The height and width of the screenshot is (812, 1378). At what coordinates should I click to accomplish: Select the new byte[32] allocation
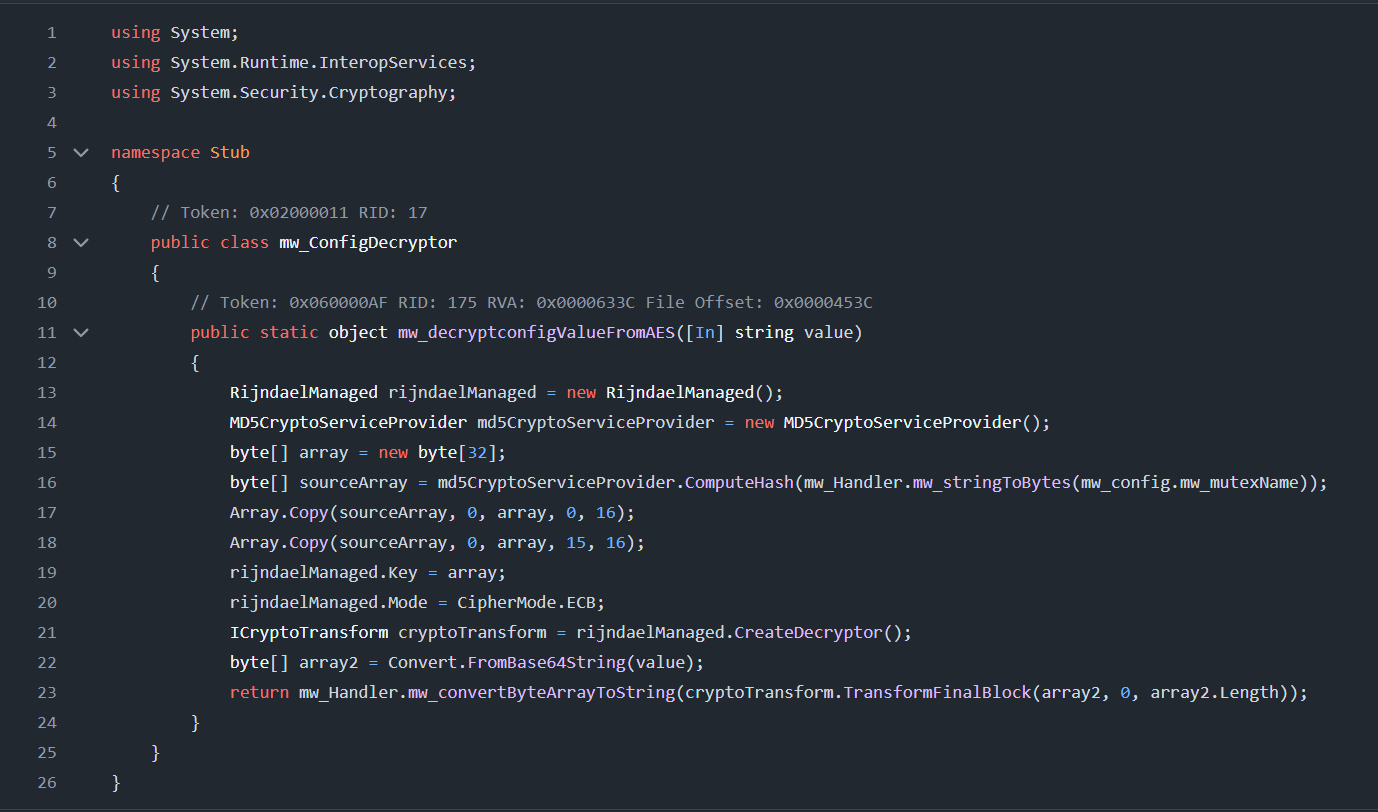click(440, 452)
